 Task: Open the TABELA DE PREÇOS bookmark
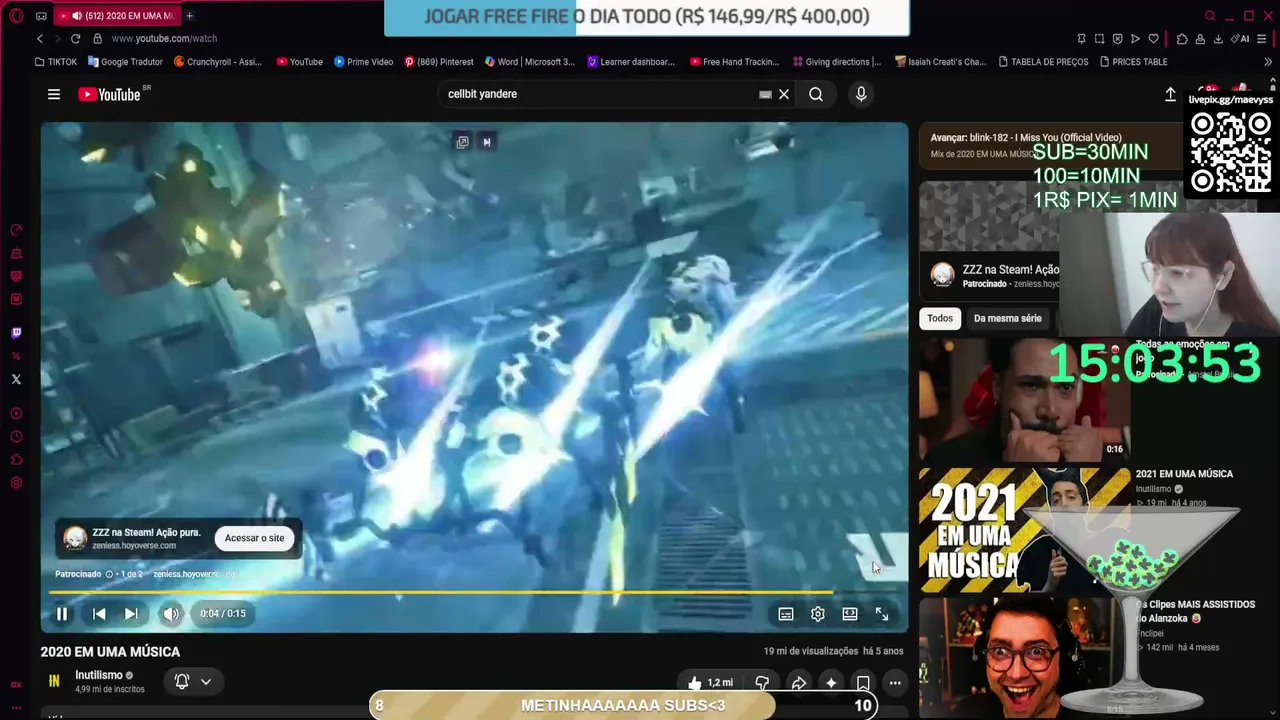(x=1042, y=62)
